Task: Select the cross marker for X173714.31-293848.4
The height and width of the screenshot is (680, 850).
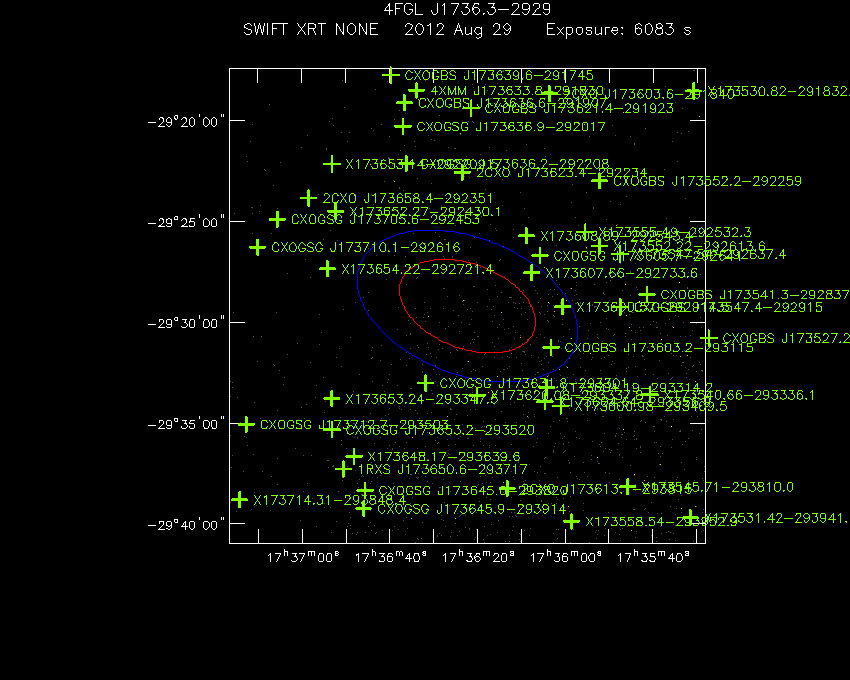Action: point(239,499)
